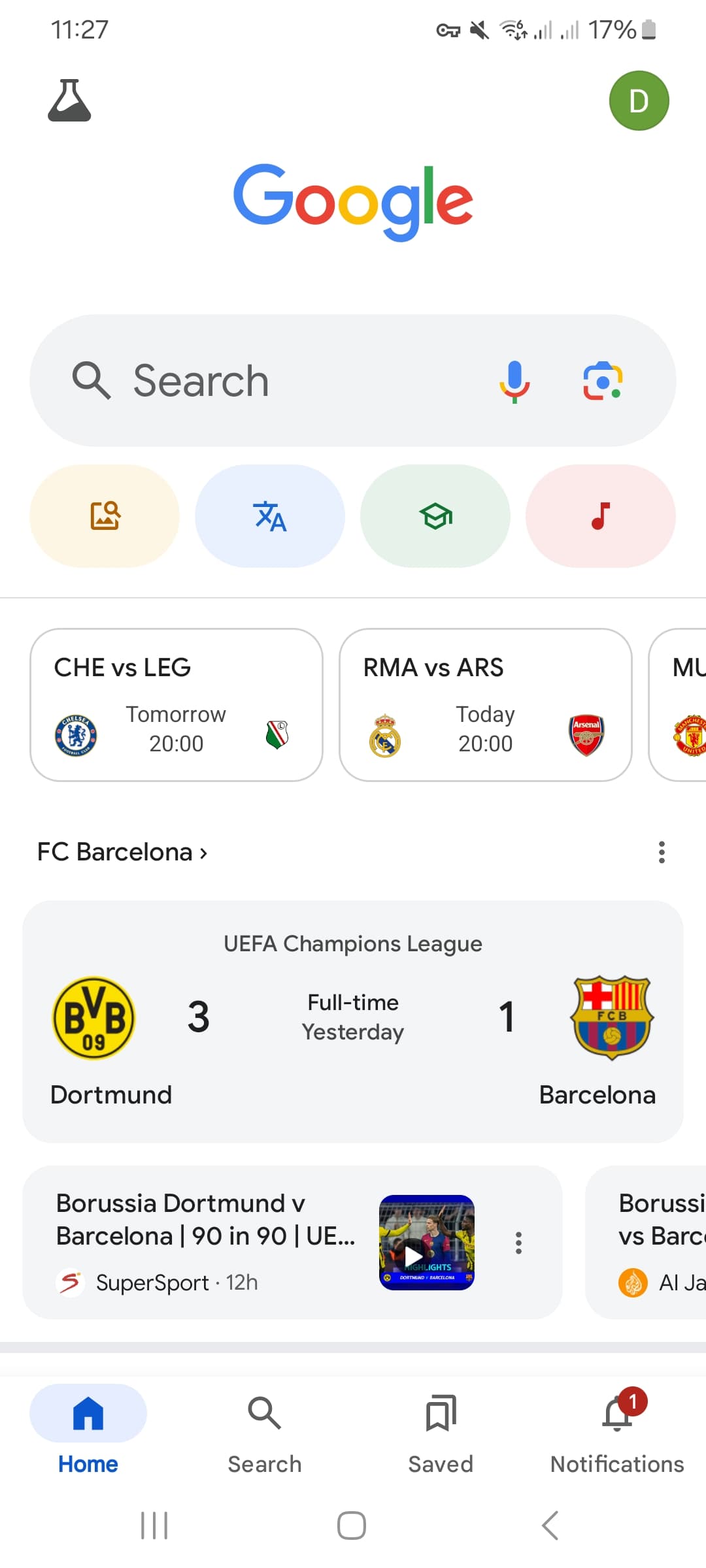Switch to the Saved tab
Image resolution: width=706 pixels, height=1568 pixels.
coord(441,1431)
